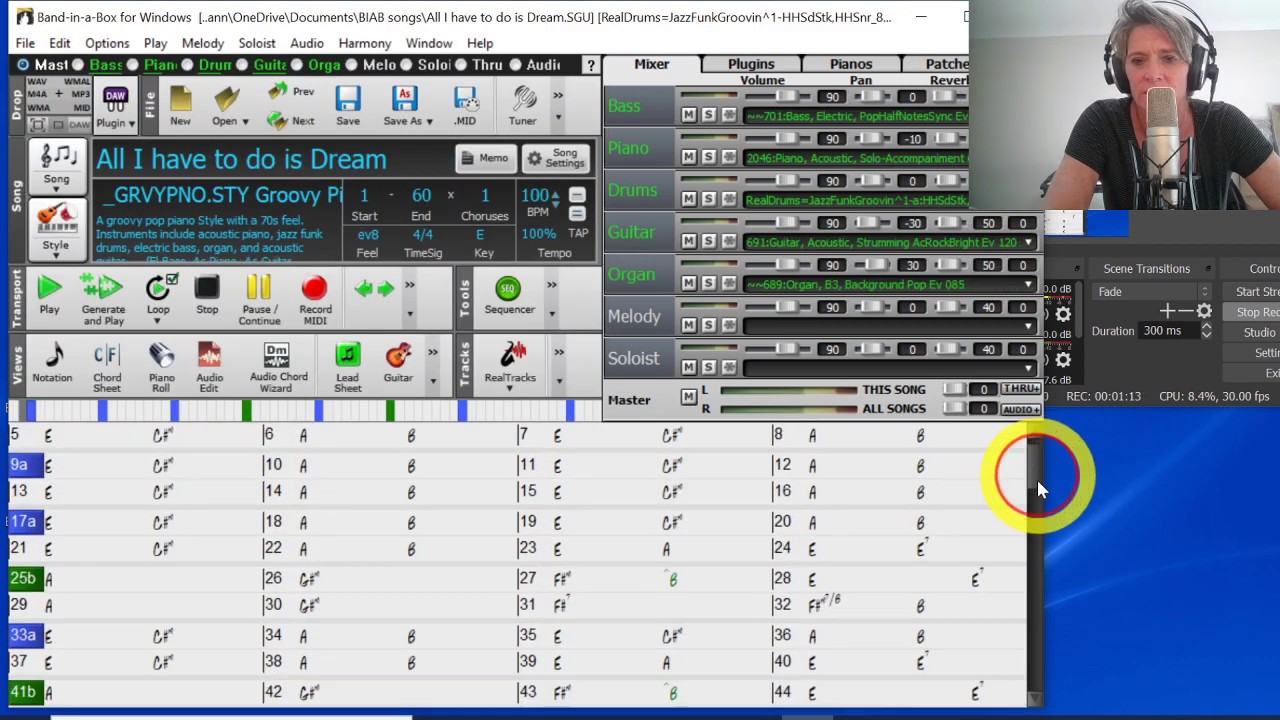The image size is (1280, 720).
Task: Load the Prev song
Action: [x=291, y=92]
